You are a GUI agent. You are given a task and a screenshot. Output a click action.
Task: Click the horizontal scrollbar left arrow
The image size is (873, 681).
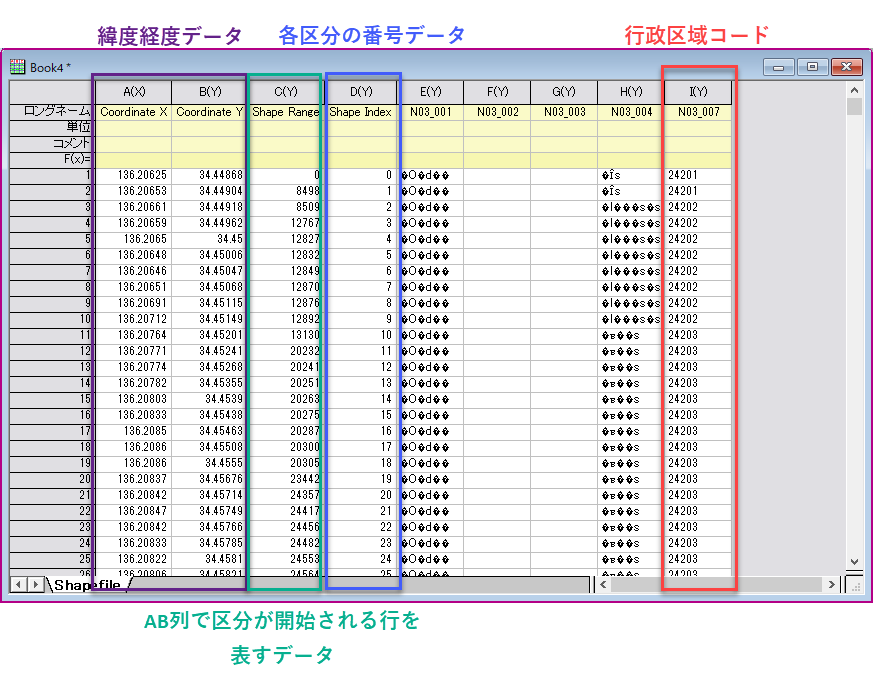(x=603, y=583)
